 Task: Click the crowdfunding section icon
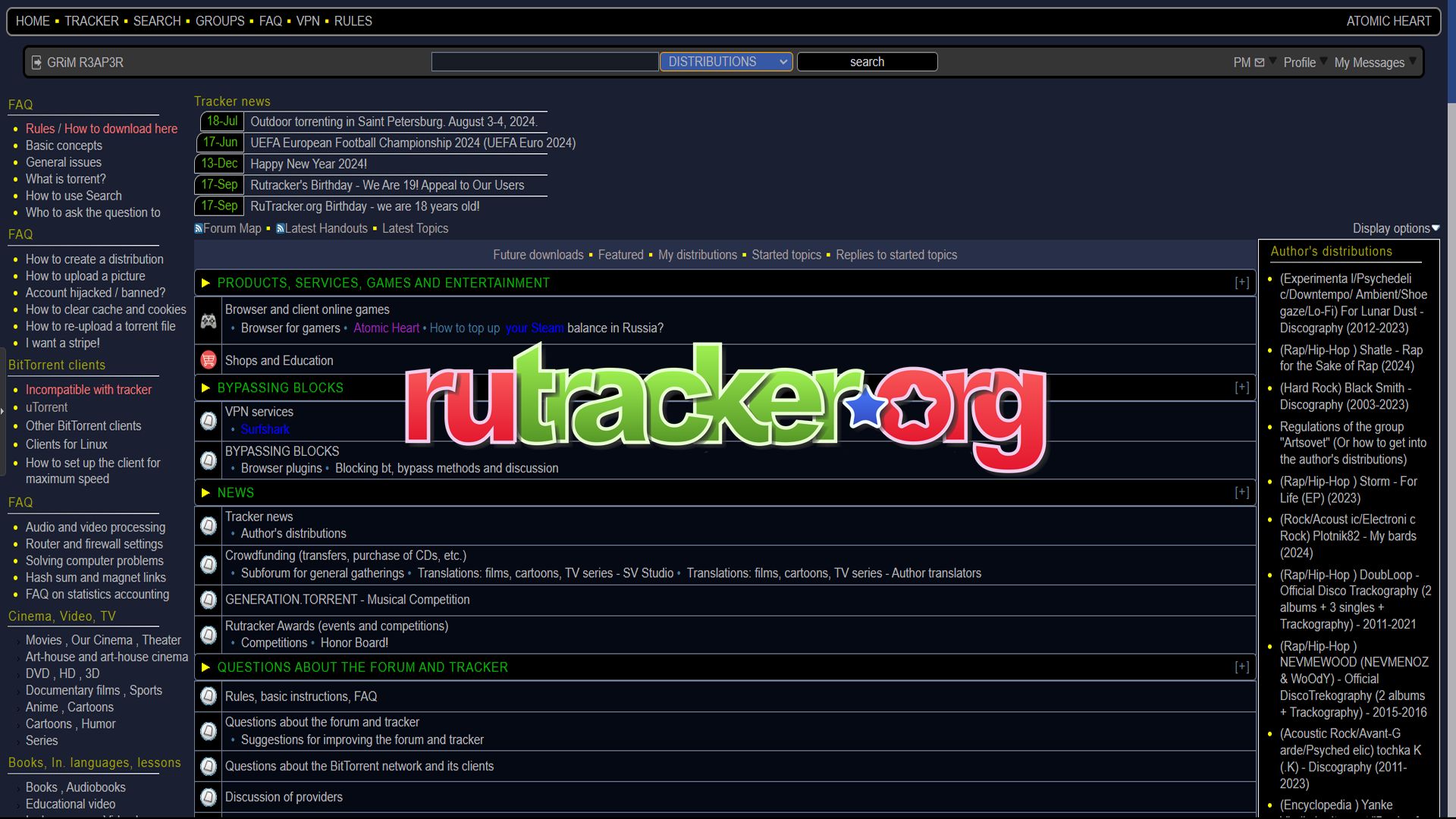[x=207, y=564]
